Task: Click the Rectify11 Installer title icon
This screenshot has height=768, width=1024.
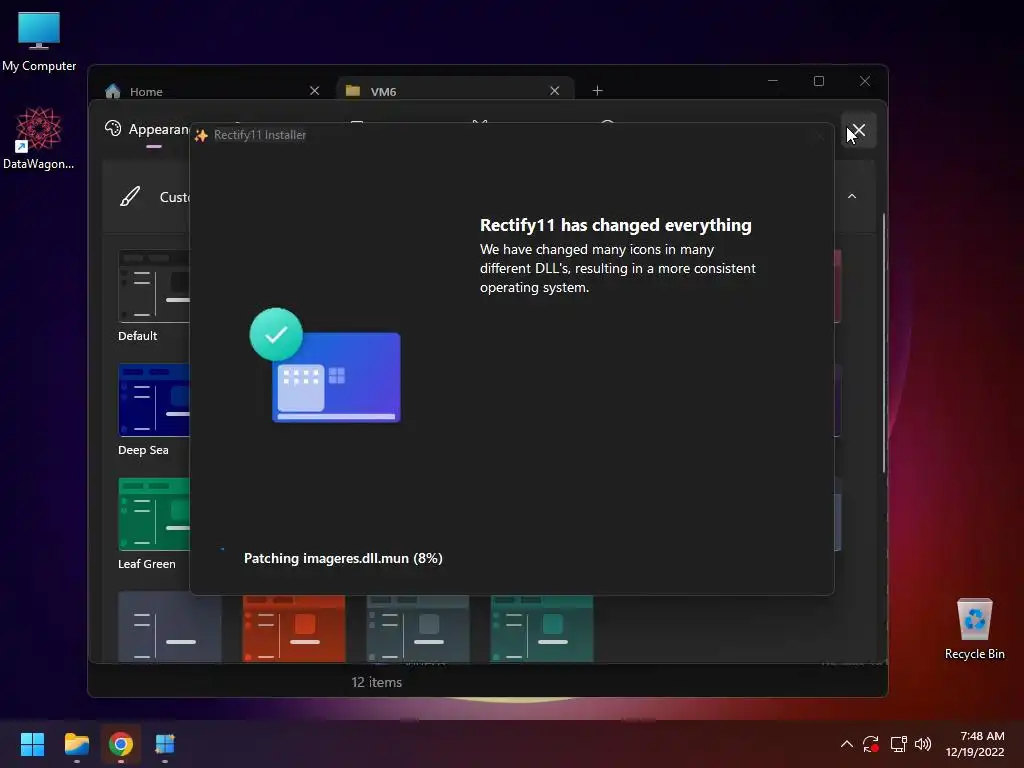Action: [x=201, y=135]
